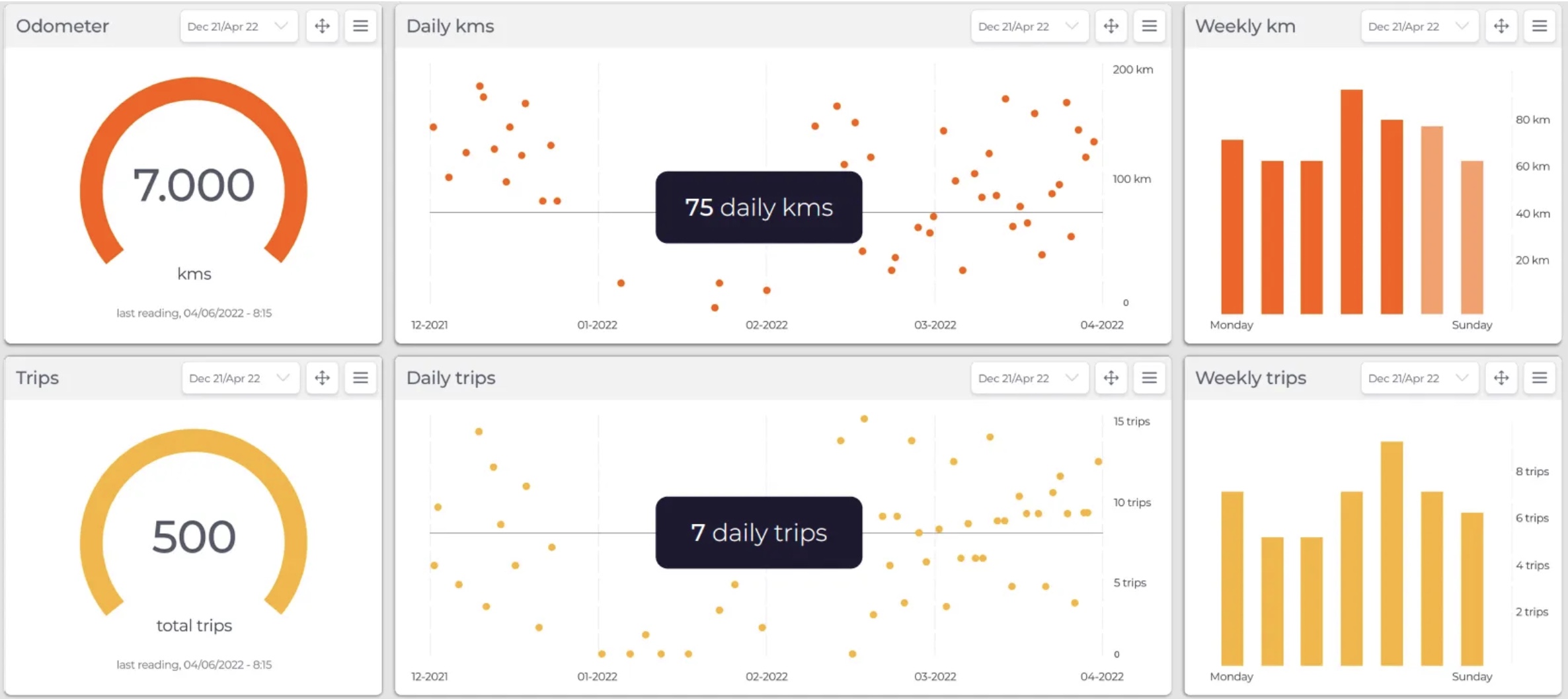The image size is (1568, 699).
Task: Click the move handle on the Daily kms widget
Action: tap(1111, 26)
